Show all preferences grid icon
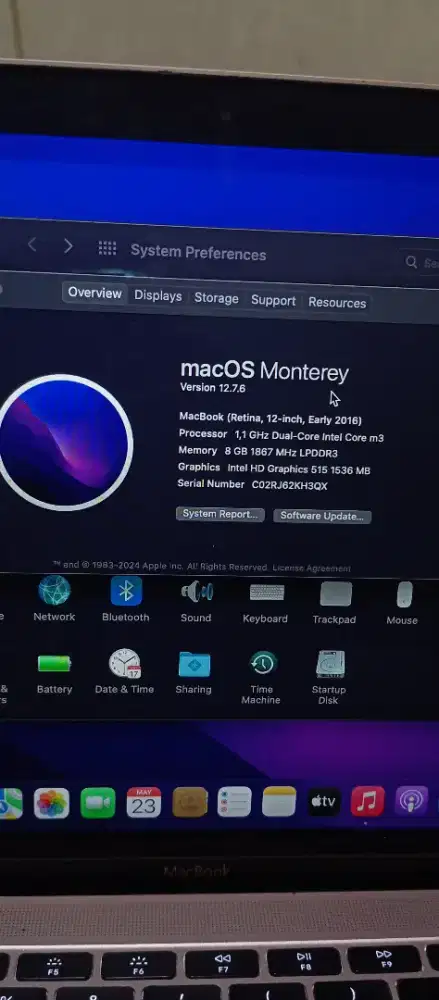The image size is (439, 1000). click(107, 248)
